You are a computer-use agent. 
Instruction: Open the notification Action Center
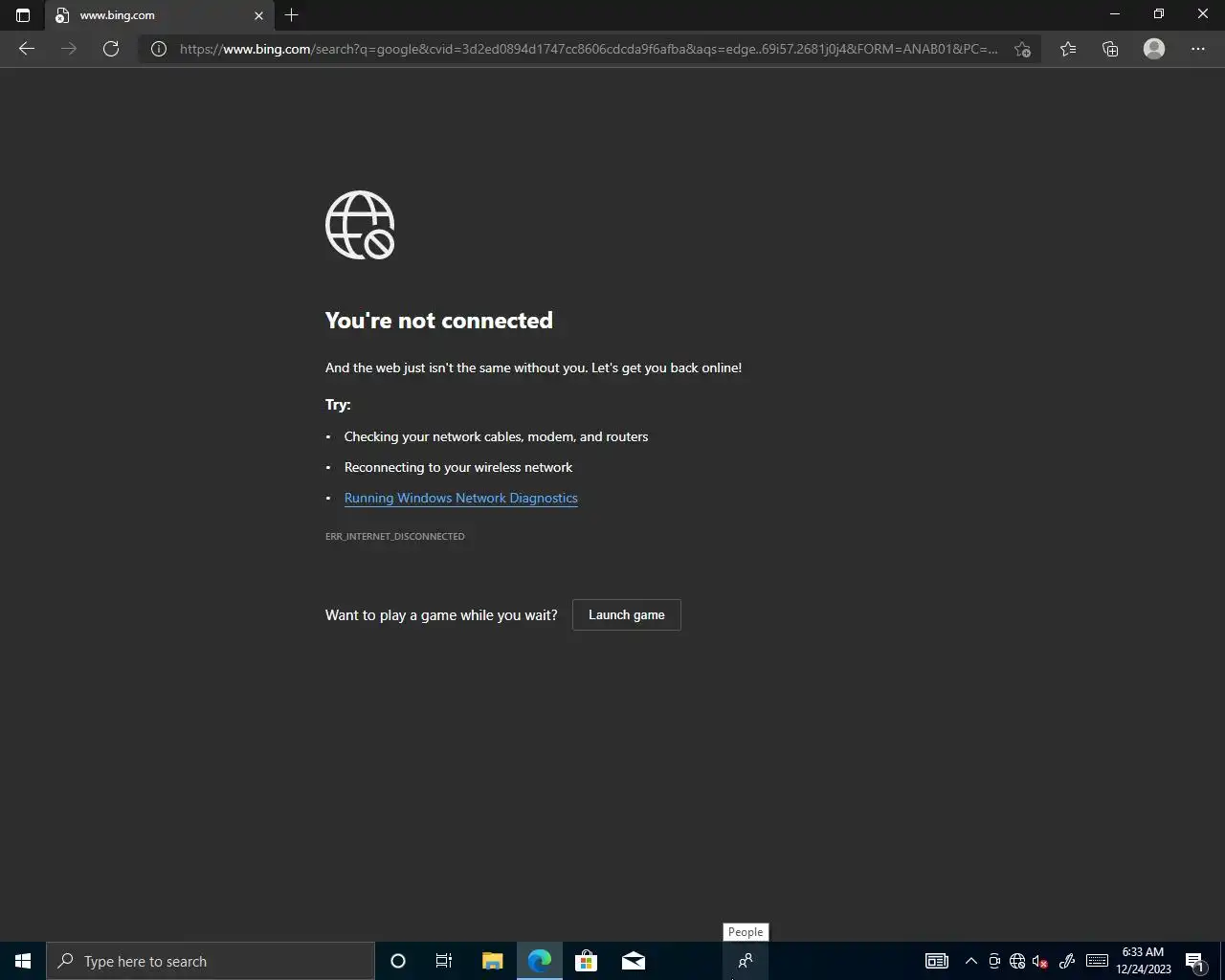[1194, 961]
